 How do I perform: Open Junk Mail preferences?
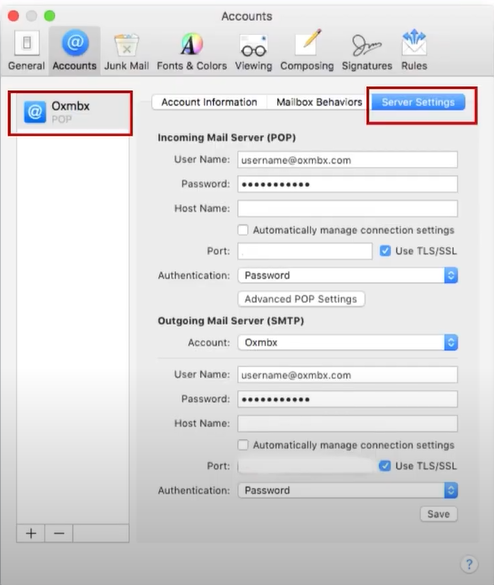[126, 51]
